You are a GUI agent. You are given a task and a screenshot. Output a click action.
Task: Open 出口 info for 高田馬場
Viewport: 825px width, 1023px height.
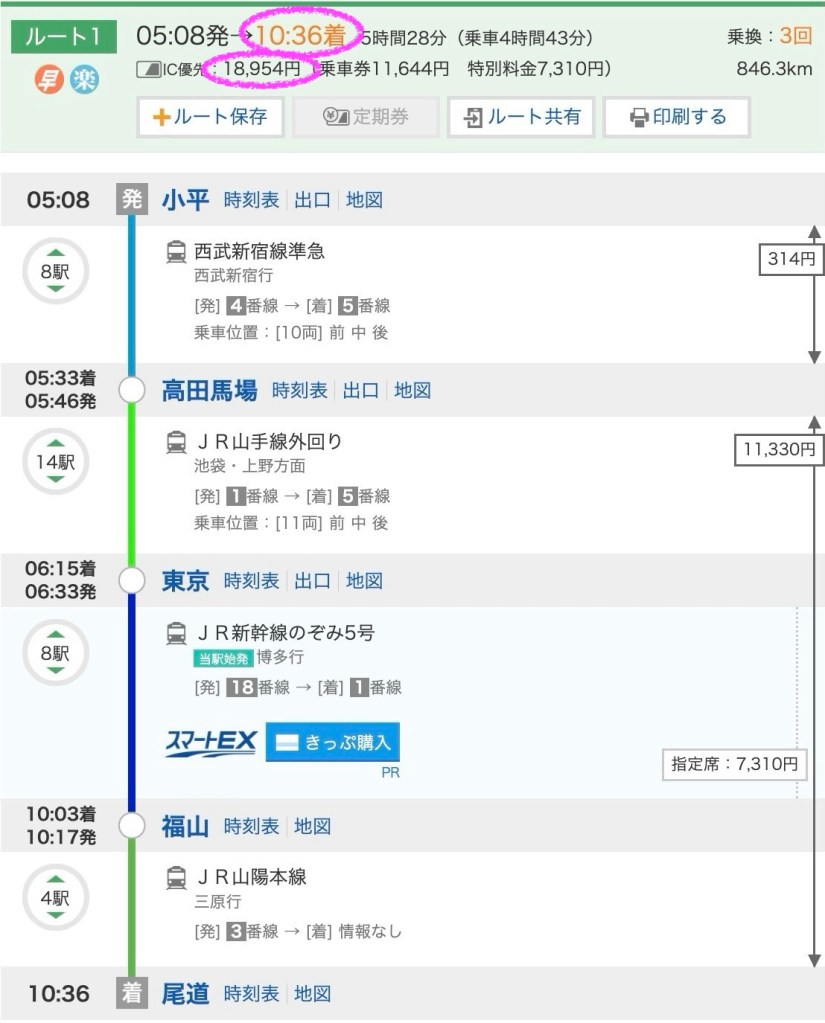[x=360, y=391]
